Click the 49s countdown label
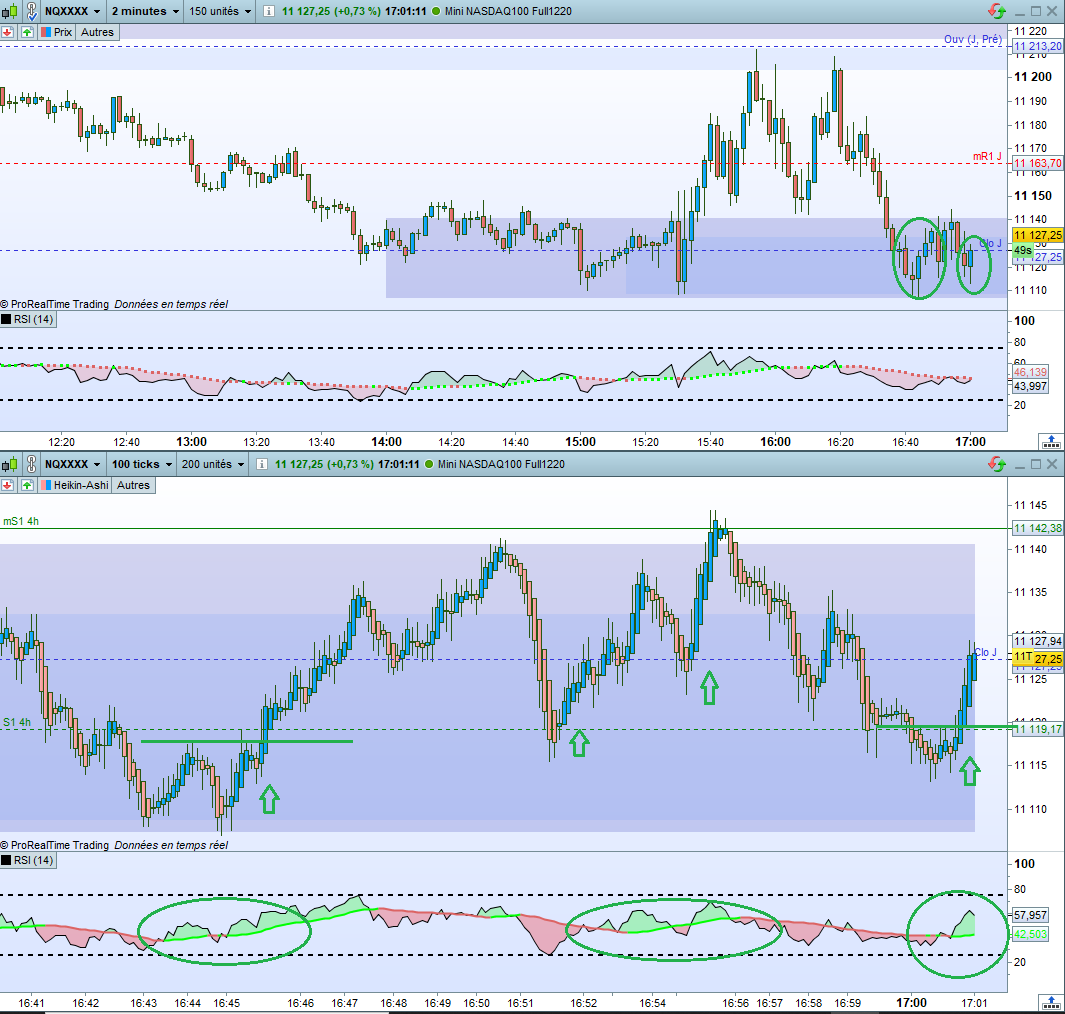This screenshot has height=1014, width=1065. click(x=1022, y=251)
